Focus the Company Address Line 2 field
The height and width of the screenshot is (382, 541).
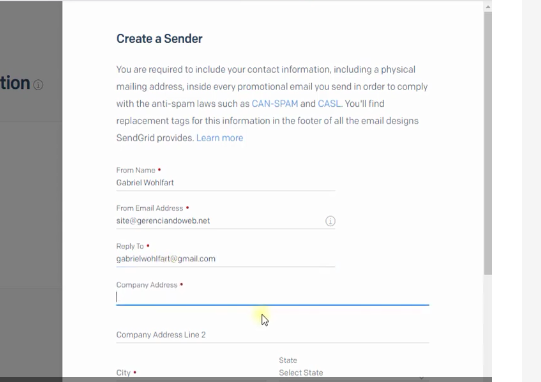273,335
